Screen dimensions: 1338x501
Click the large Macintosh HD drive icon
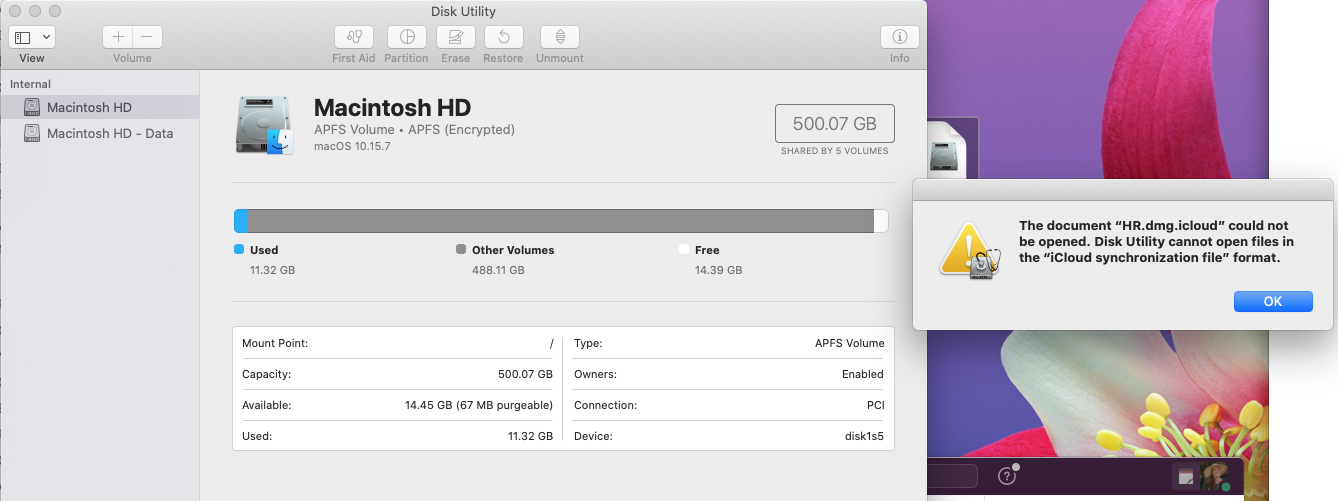[x=264, y=125]
